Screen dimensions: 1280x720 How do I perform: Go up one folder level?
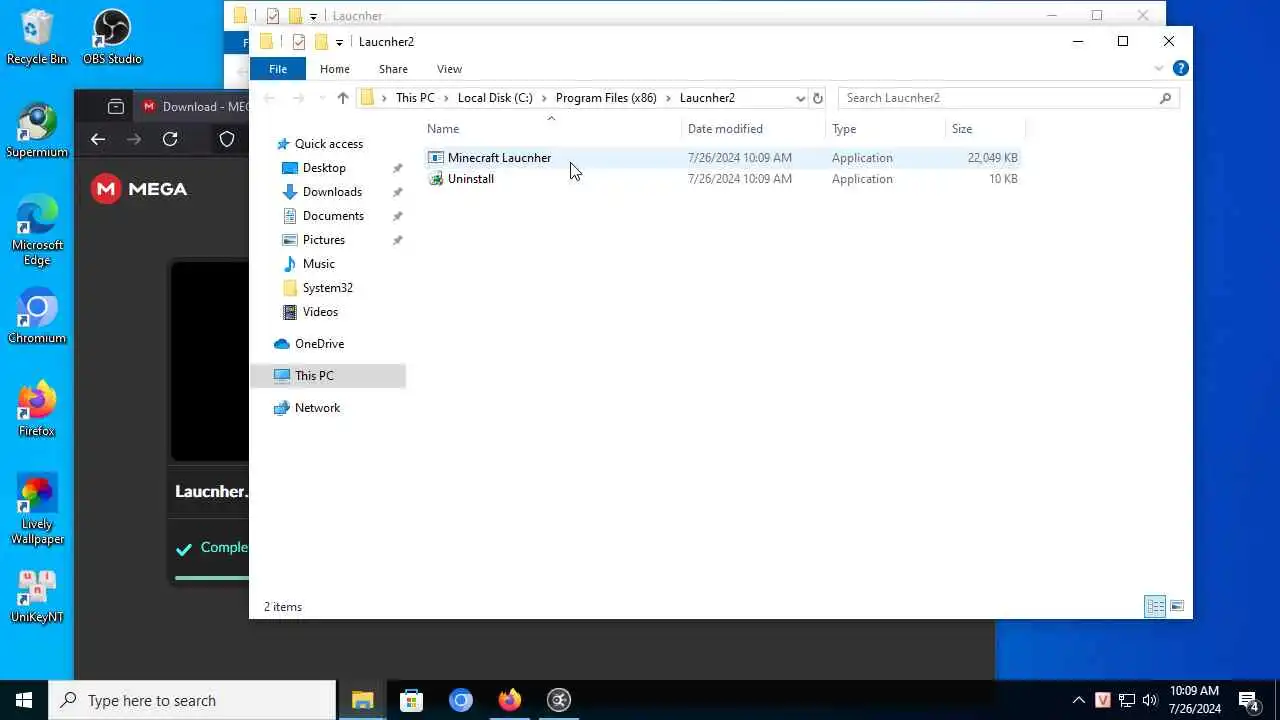343,98
